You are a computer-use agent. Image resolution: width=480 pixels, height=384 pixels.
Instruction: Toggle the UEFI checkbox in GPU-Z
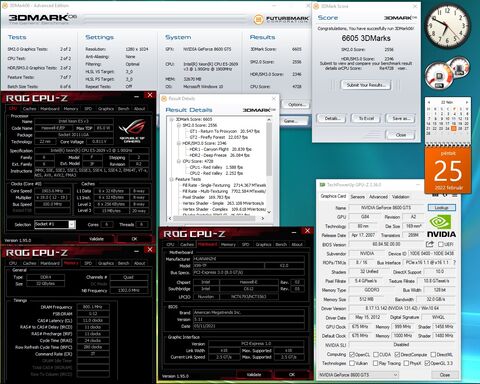coord(441,244)
